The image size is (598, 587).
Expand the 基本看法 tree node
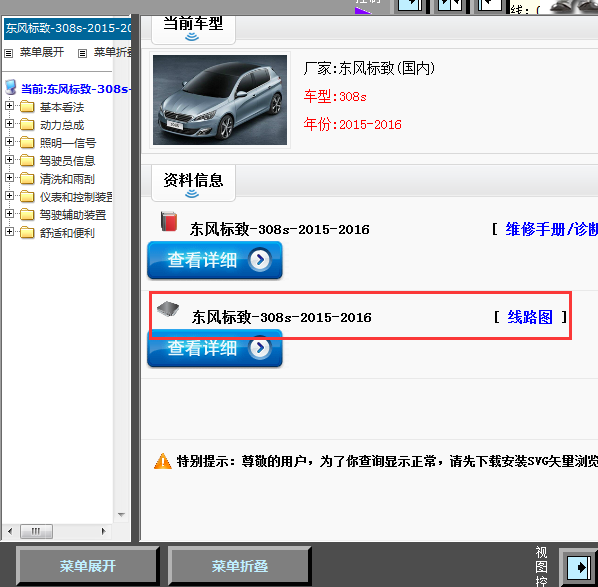coord(10,106)
